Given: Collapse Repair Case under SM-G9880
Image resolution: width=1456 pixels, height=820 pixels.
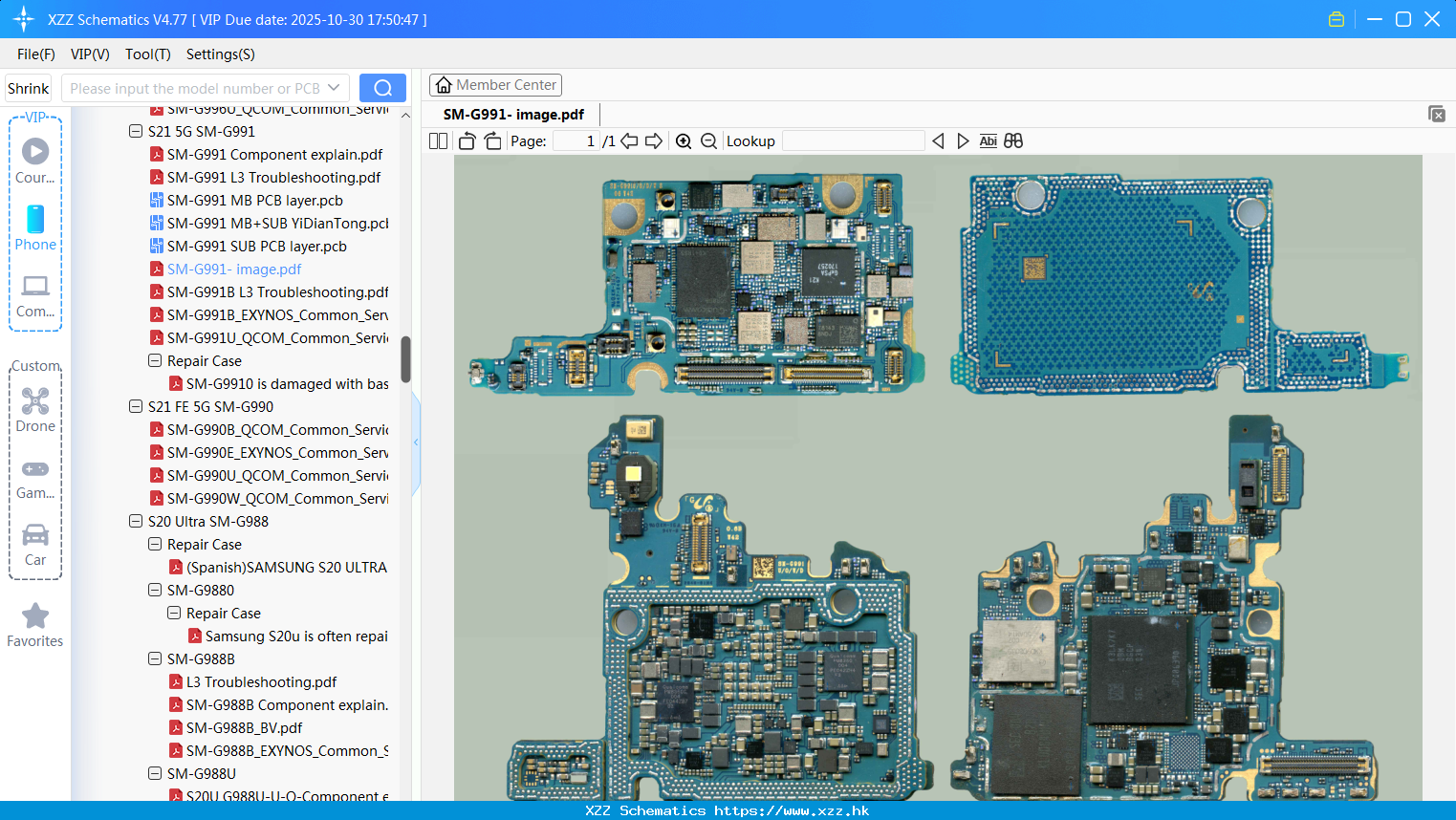Looking at the screenshot, I should pyautogui.click(x=174, y=614).
